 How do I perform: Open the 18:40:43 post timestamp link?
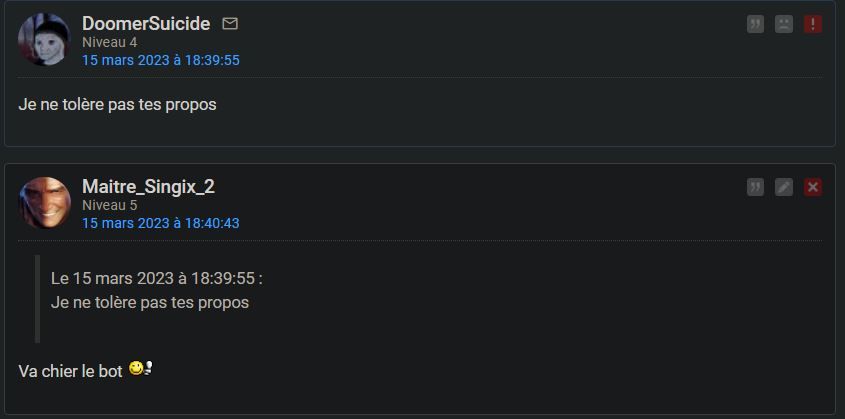point(160,223)
